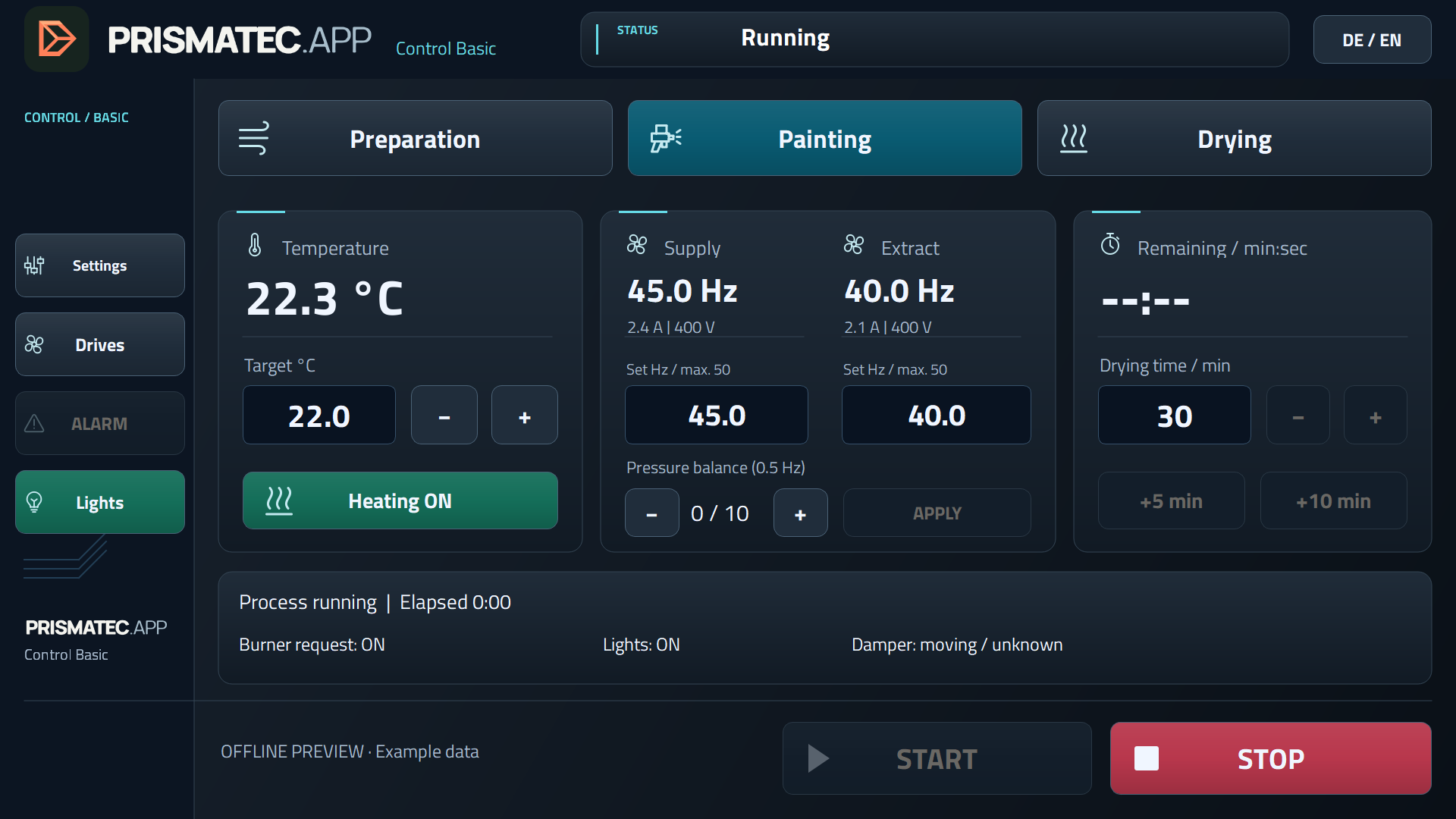The height and width of the screenshot is (819, 1456).
Task: Stop the process with the STOP button
Action: [x=1271, y=758]
